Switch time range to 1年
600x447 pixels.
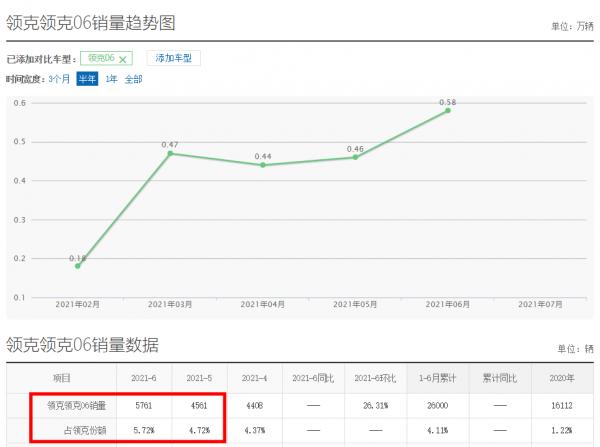pos(111,79)
